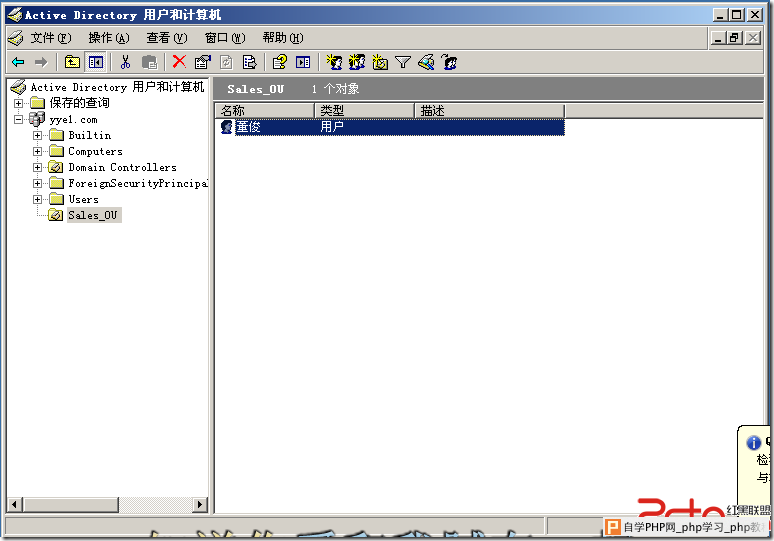This screenshot has width=774, height=541.
Task: Select the Sales_OU tree item
Action: pos(93,215)
